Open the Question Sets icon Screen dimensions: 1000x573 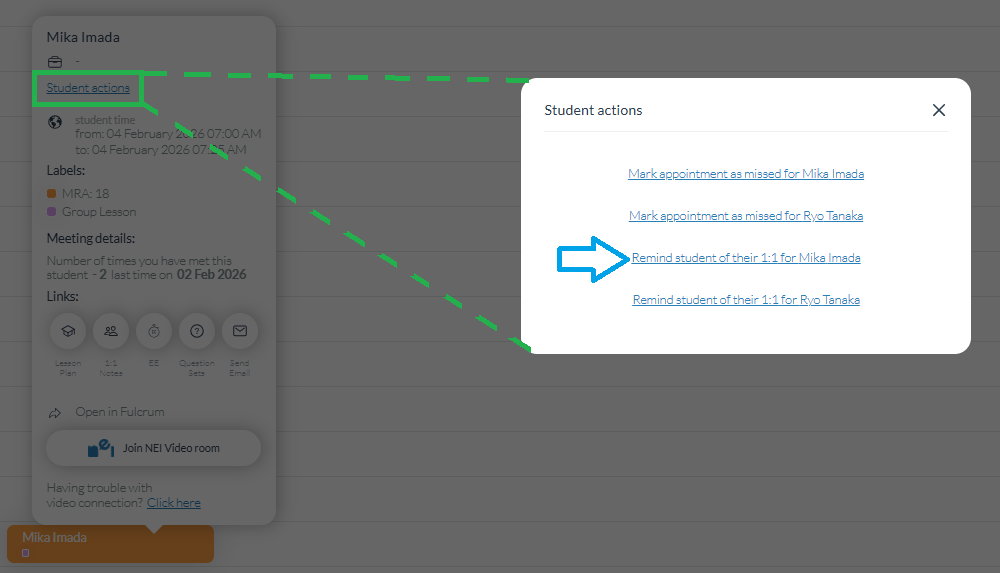[x=197, y=331]
